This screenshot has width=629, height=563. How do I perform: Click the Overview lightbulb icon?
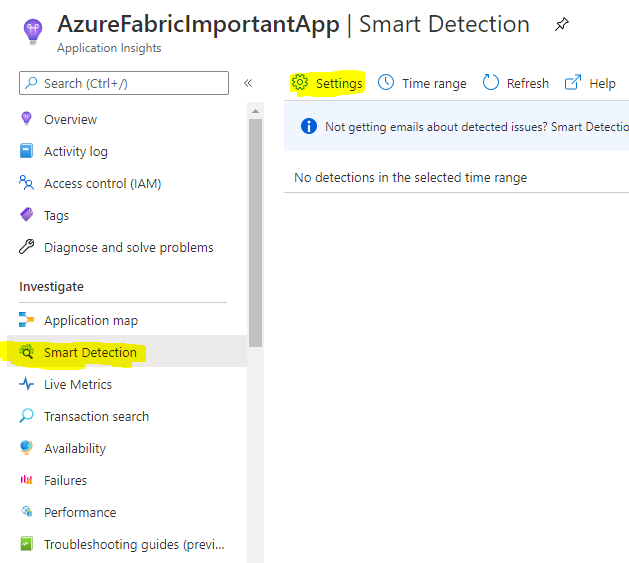[26, 119]
